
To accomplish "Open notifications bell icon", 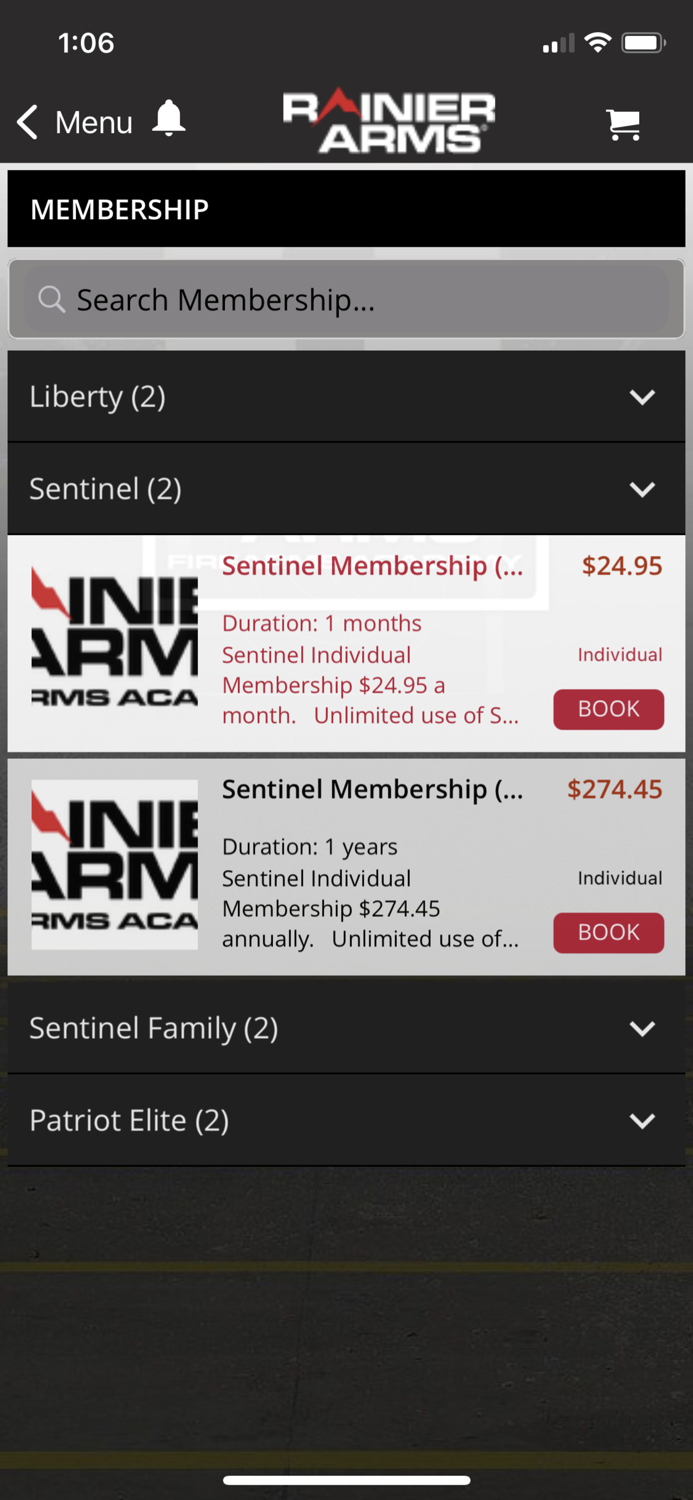I will click(x=169, y=119).
